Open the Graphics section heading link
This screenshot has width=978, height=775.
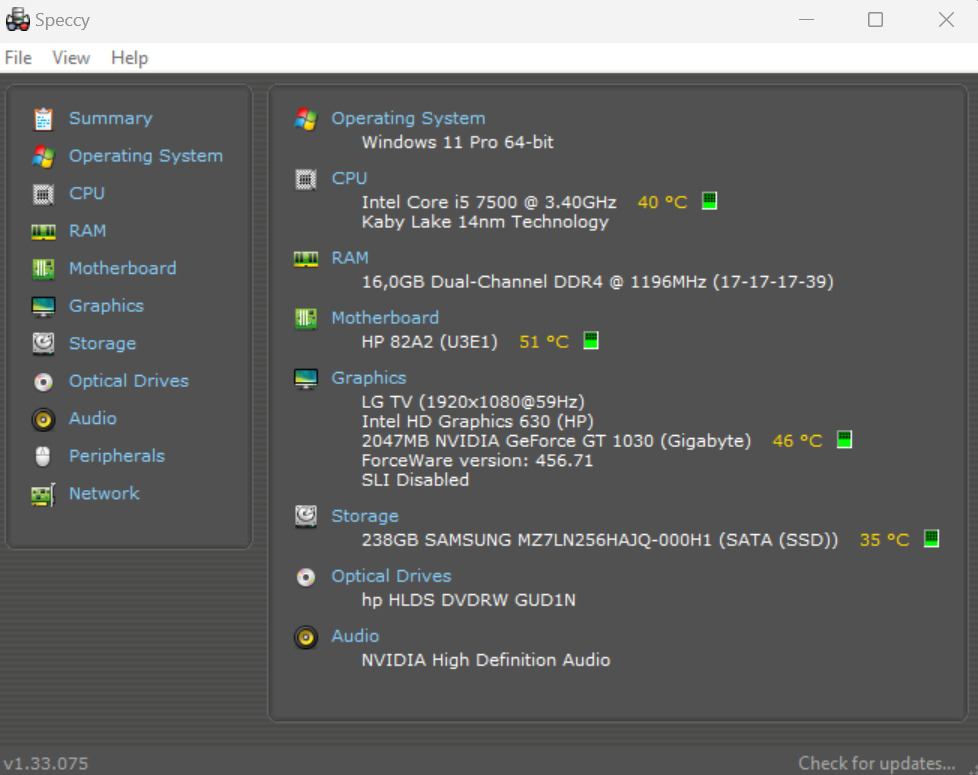click(x=369, y=377)
